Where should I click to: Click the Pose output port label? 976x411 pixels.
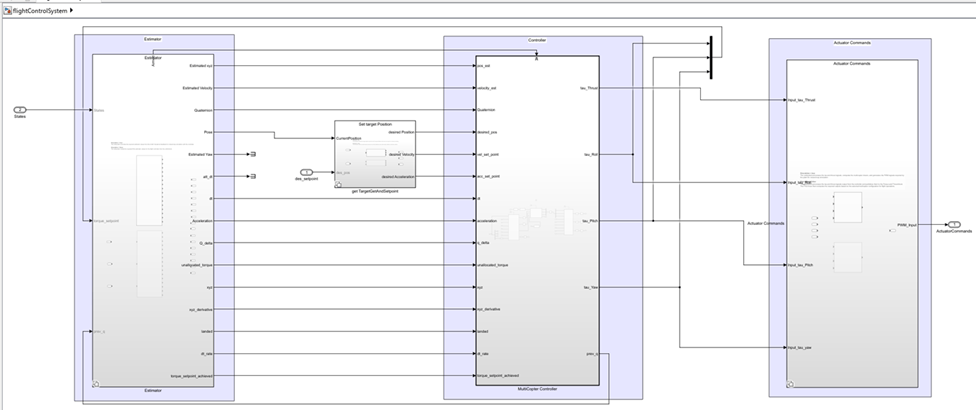[208, 132]
